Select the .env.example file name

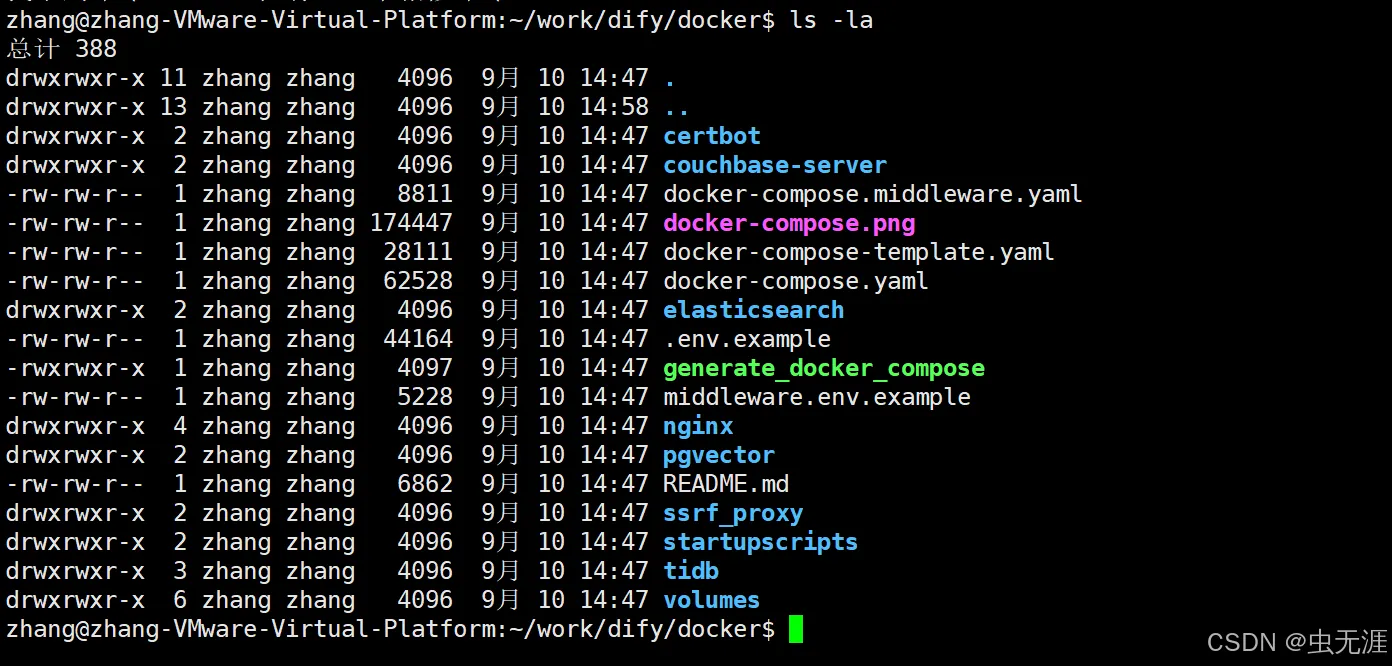point(747,339)
